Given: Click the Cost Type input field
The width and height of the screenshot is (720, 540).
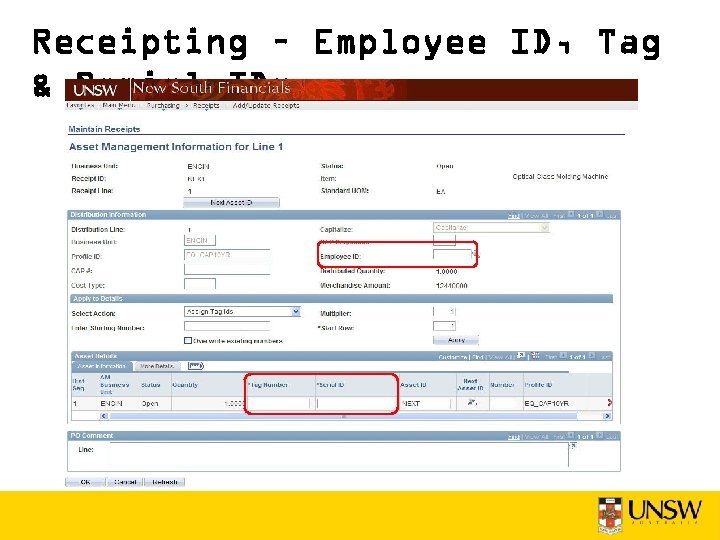Looking at the screenshot, I should [x=200, y=284].
